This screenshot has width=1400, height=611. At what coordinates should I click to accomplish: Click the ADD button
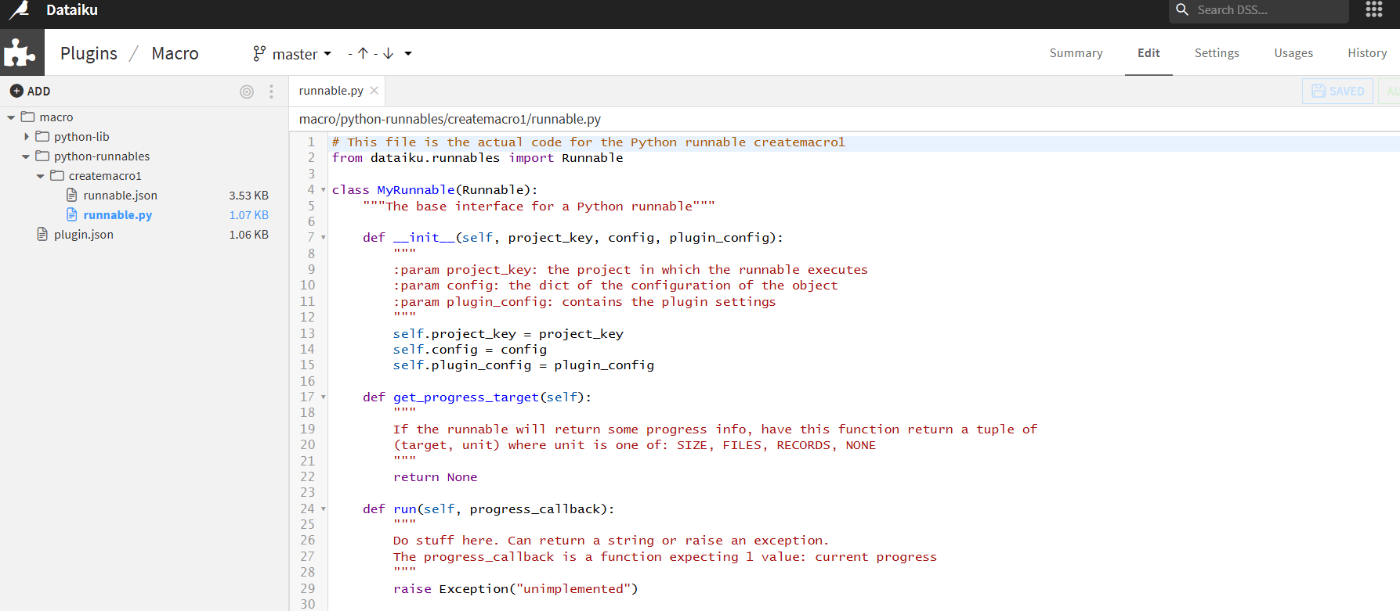point(30,91)
